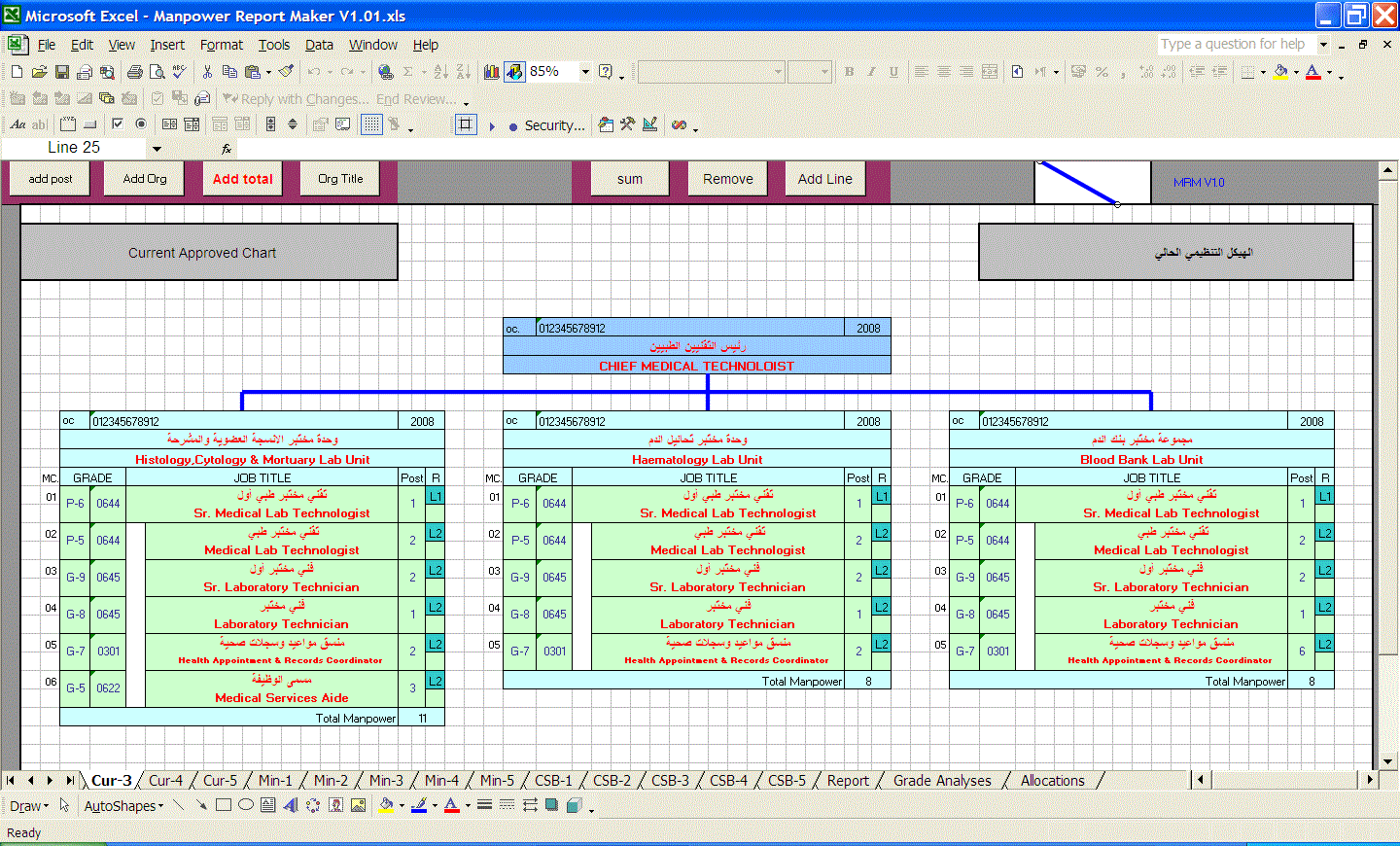Viewport: 1400px width, 846px height.
Task: Open the Data menu
Action: click(x=319, y=45)
